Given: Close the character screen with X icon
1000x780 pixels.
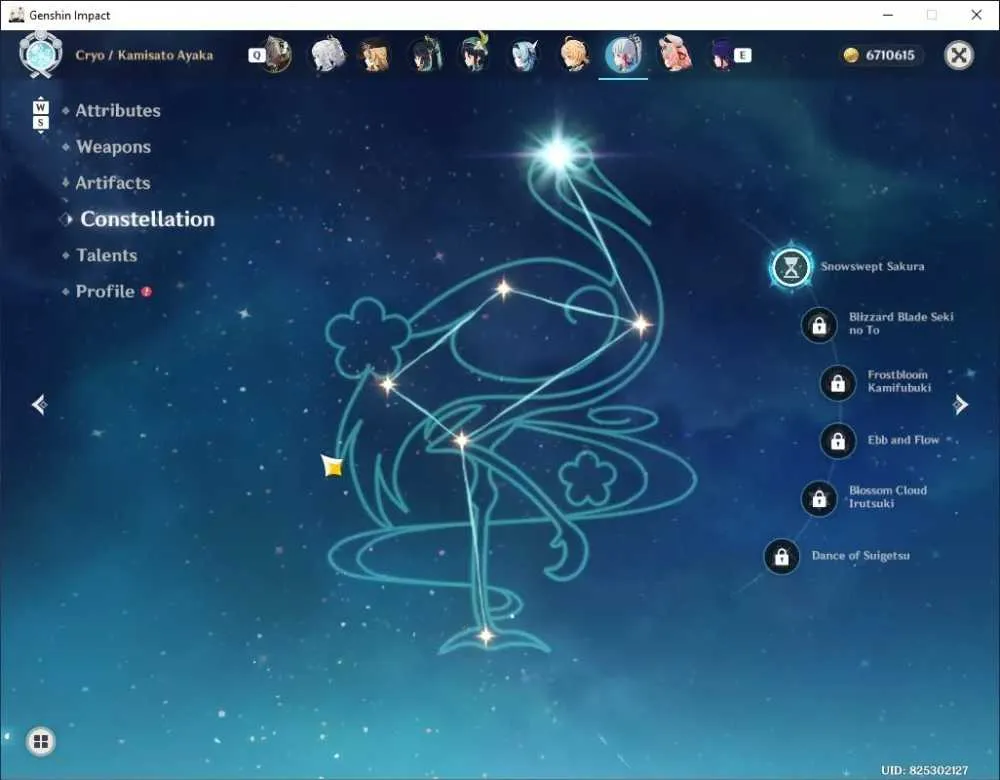Looking at the screenshot, I should (x=959, y=55).
